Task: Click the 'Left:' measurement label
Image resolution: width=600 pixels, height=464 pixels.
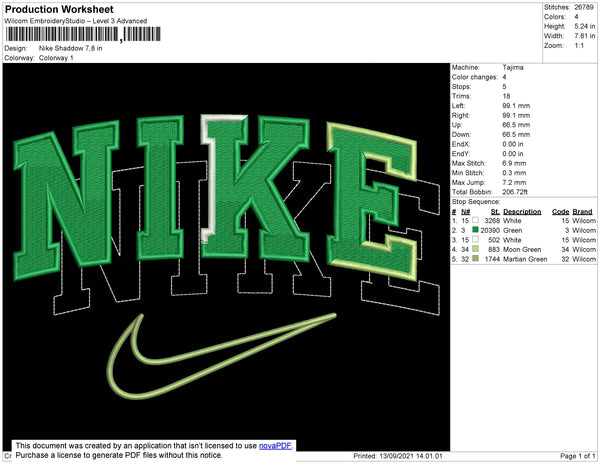Action: point(458,106)
